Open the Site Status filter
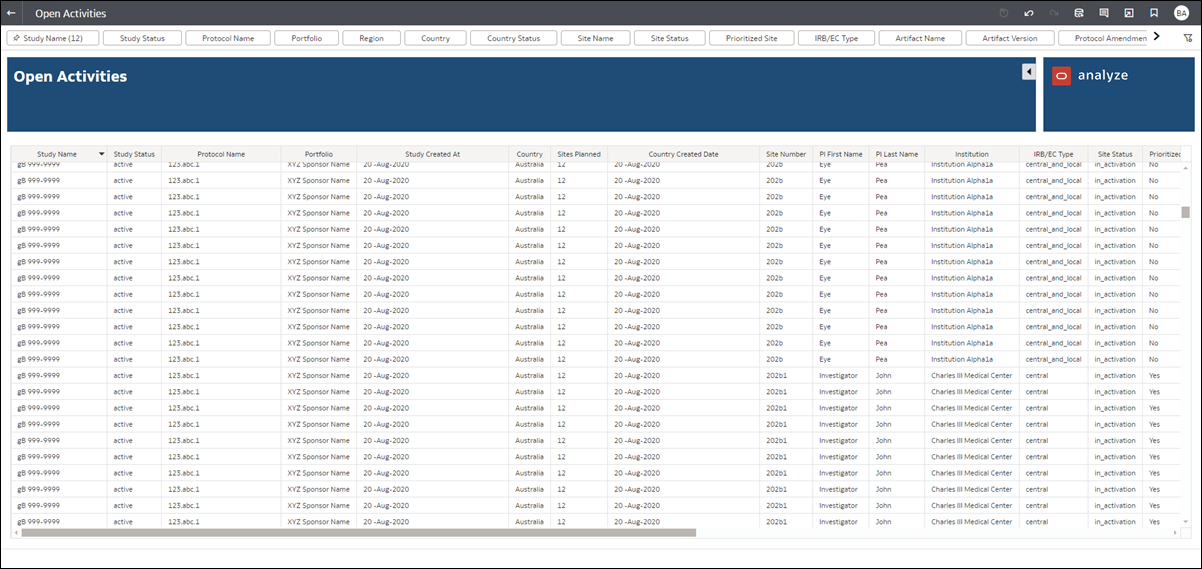The width and height of the screenshot is (1202, 569). [x=670, y=38]
